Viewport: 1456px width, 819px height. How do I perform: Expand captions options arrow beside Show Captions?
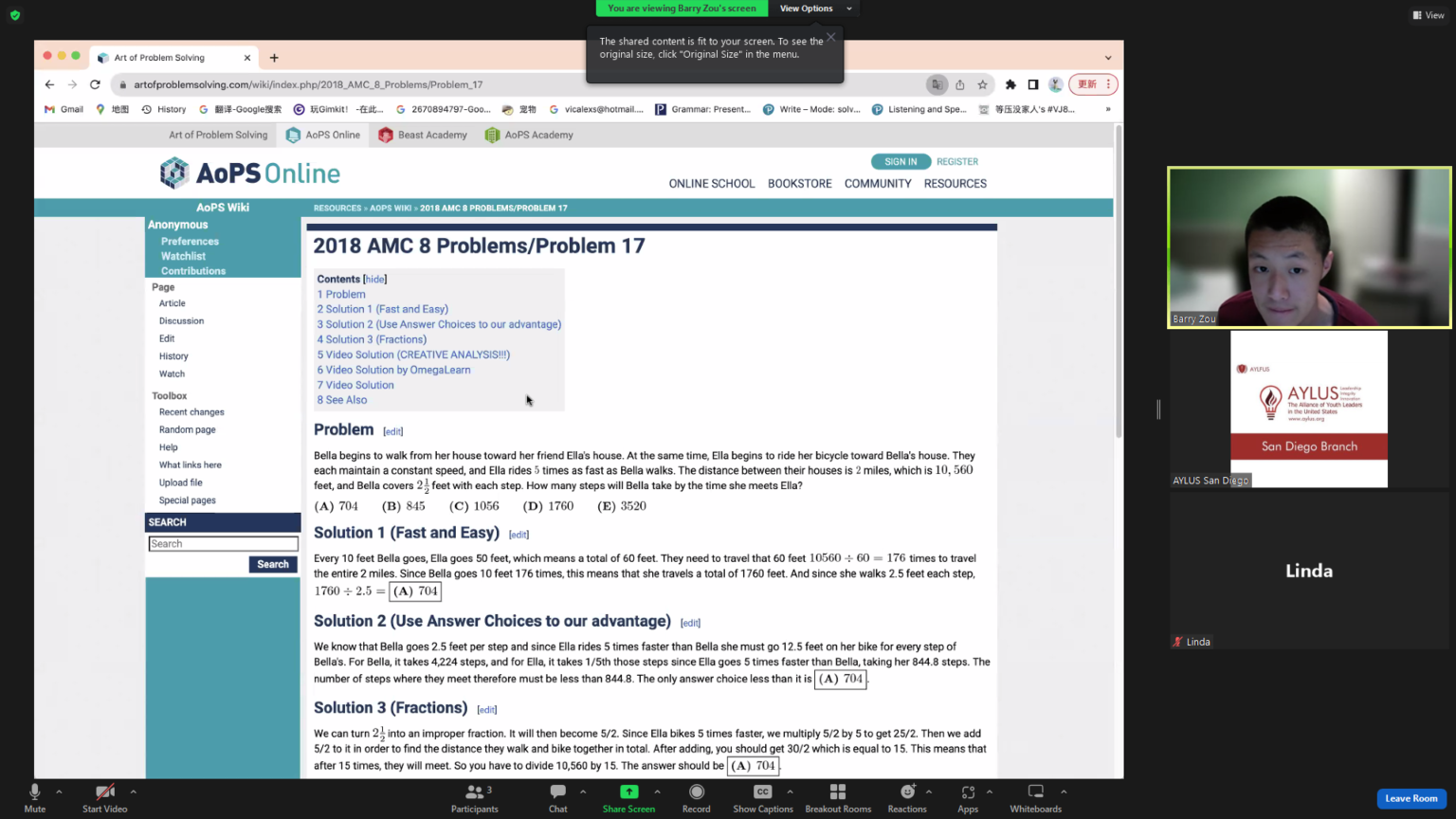[x=790, y=792]
